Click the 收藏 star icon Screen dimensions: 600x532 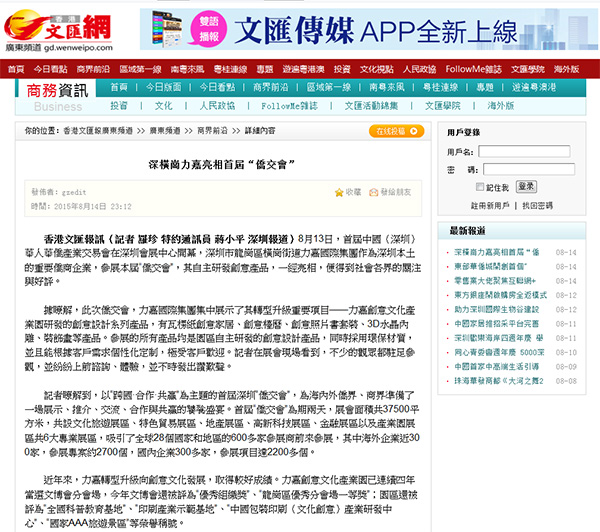(339, 193)
